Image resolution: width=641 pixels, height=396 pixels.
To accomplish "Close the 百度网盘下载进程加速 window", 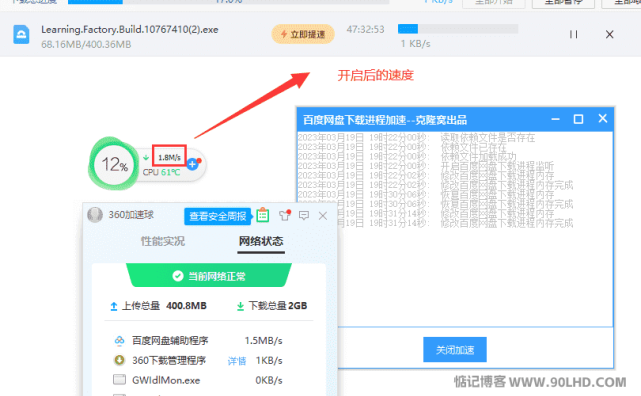I will point(603,119).
